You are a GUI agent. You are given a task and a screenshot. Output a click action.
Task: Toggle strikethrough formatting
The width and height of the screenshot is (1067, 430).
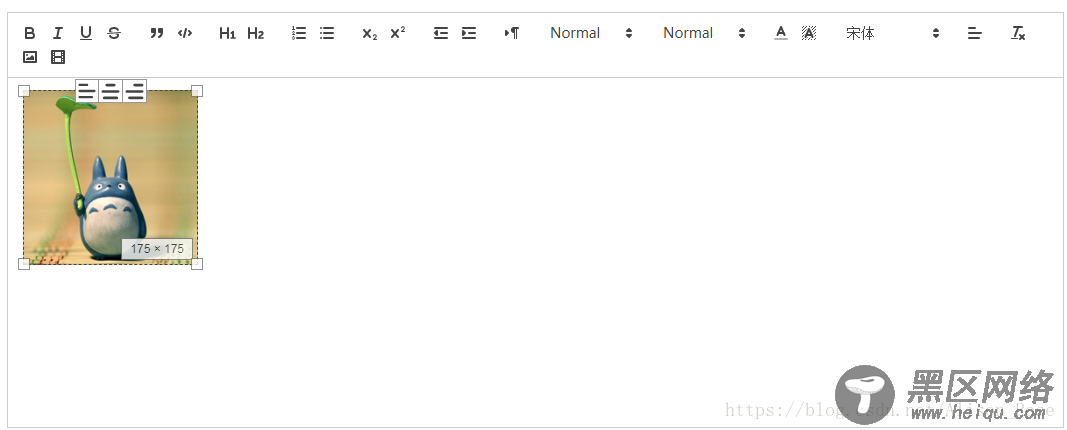click(x=114, y=33)
